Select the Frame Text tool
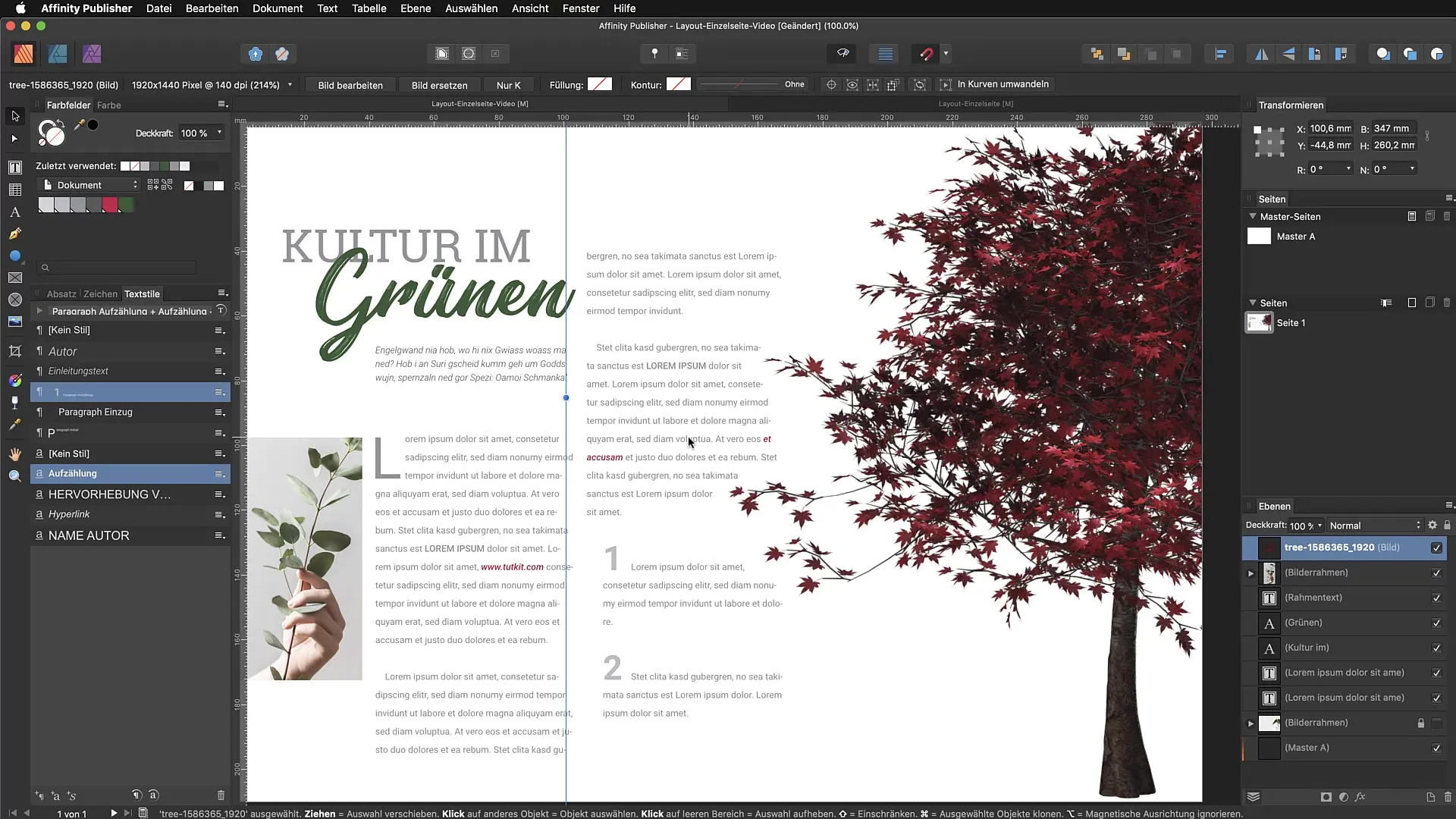This screenshot has width=1456, height=819. 14,168
